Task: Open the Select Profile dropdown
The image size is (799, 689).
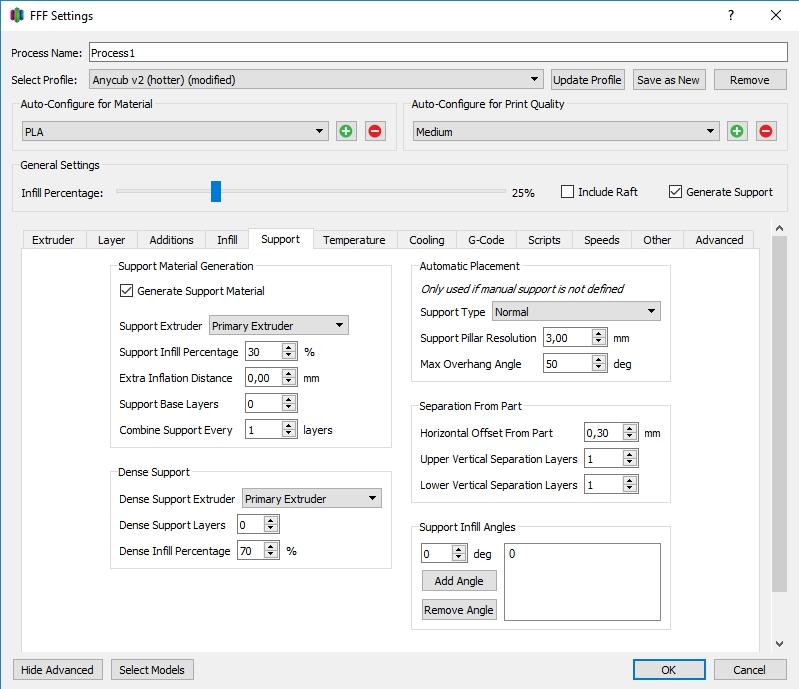Action: click(315, 80)
